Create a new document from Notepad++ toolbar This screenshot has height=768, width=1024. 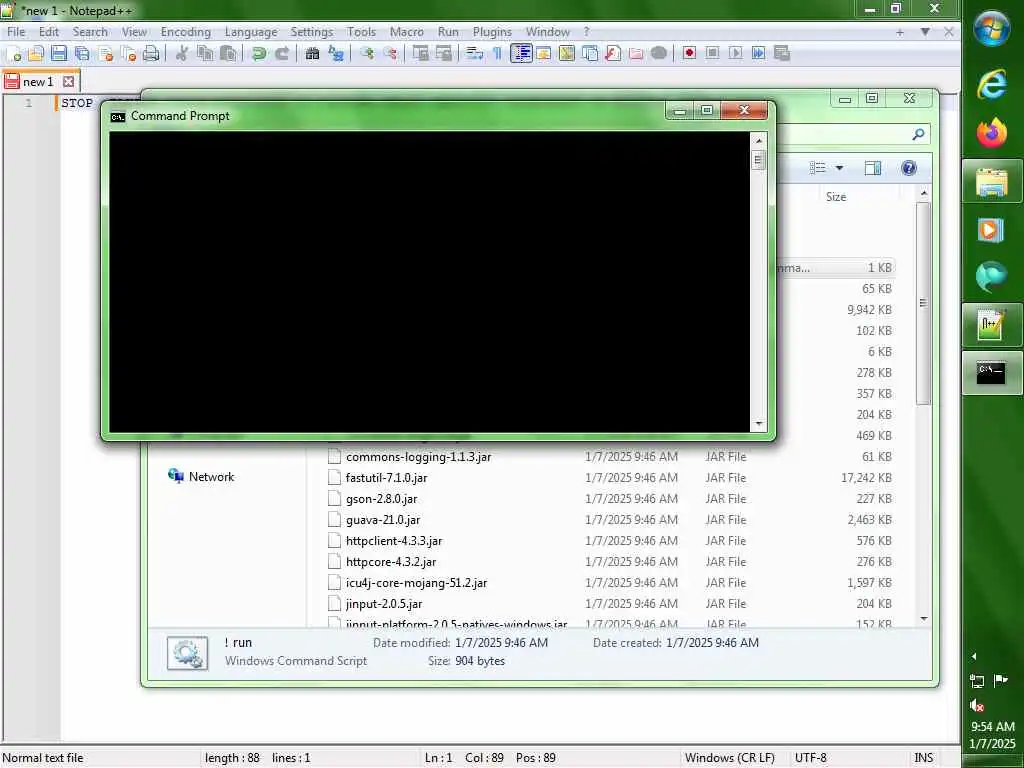[x=13, y=54]
